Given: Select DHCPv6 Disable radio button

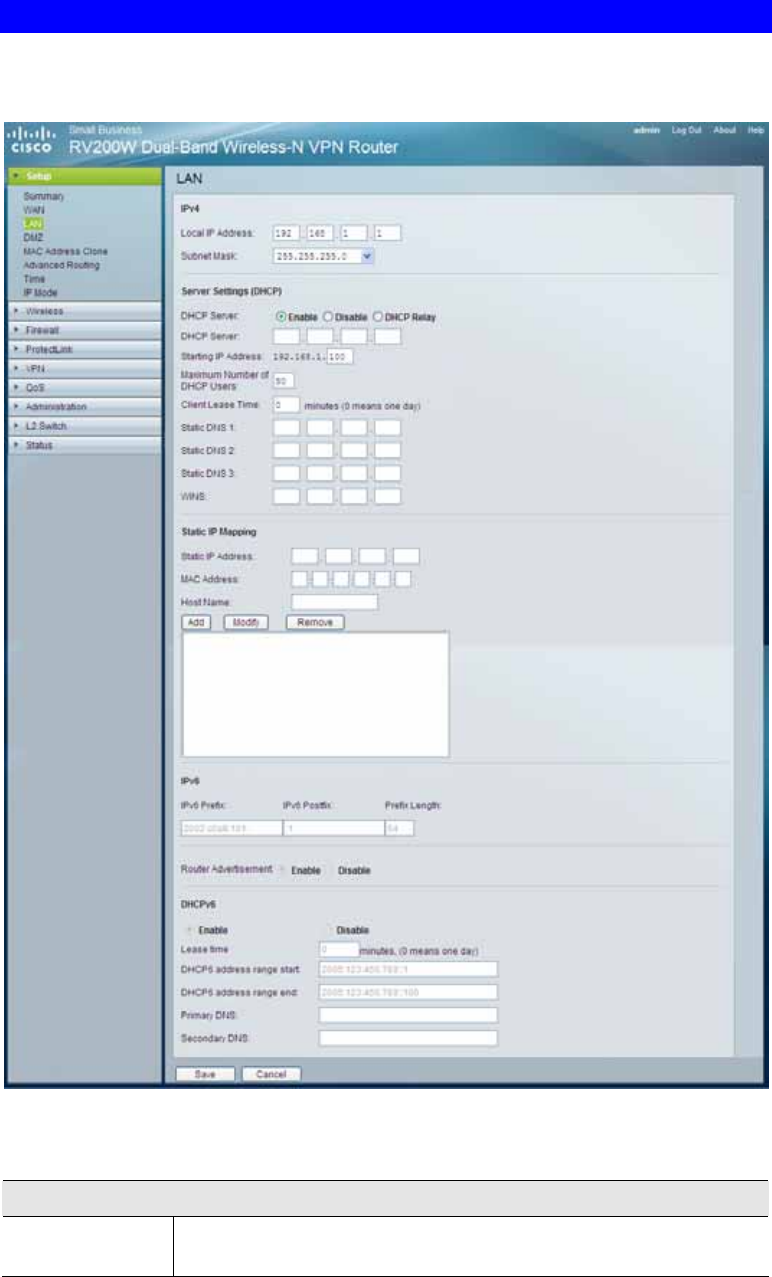Looking at the screenshot, I should click(x=329, y=930).
